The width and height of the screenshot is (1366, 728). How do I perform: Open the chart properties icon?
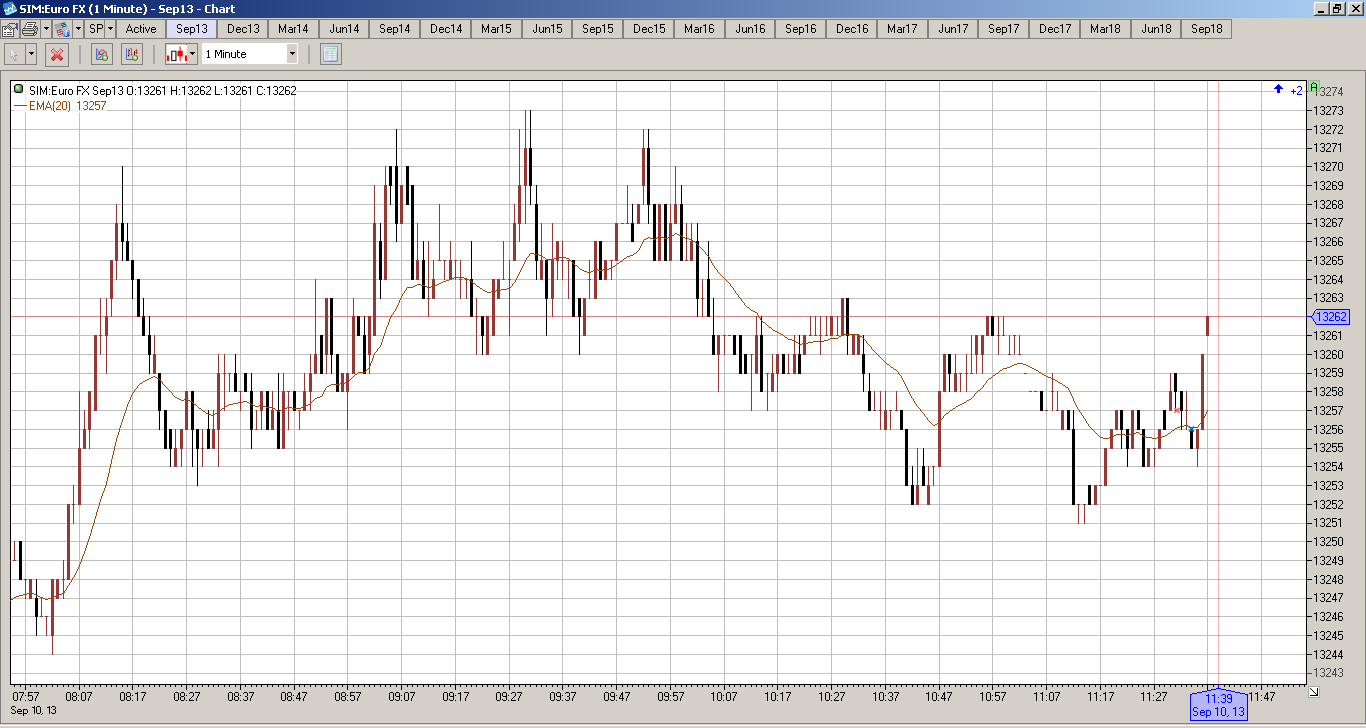tap(10, 29)
